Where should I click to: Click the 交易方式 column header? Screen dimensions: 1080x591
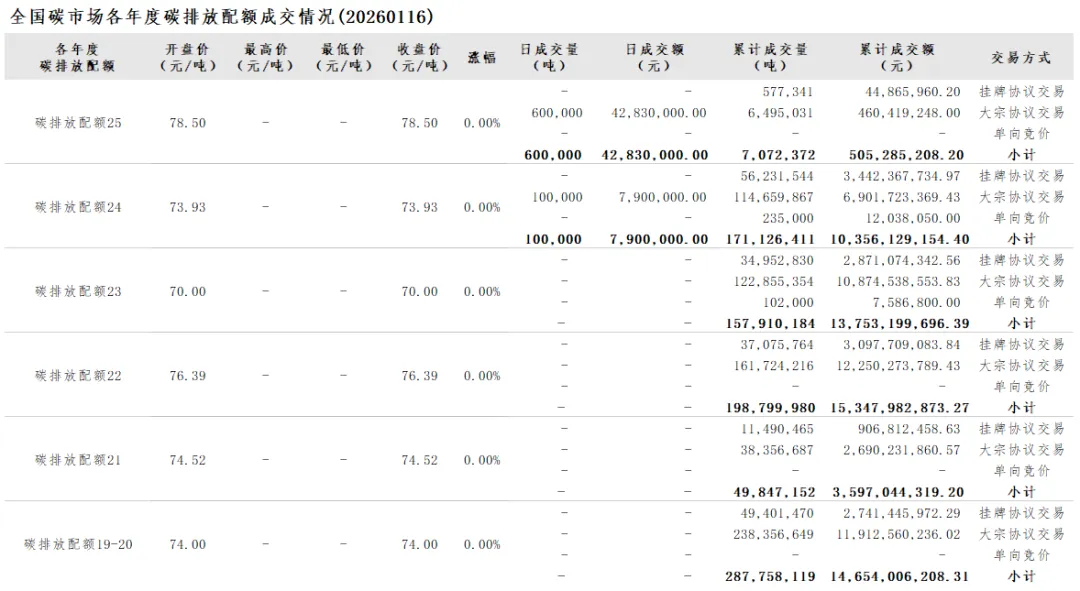pos(1021,57)
